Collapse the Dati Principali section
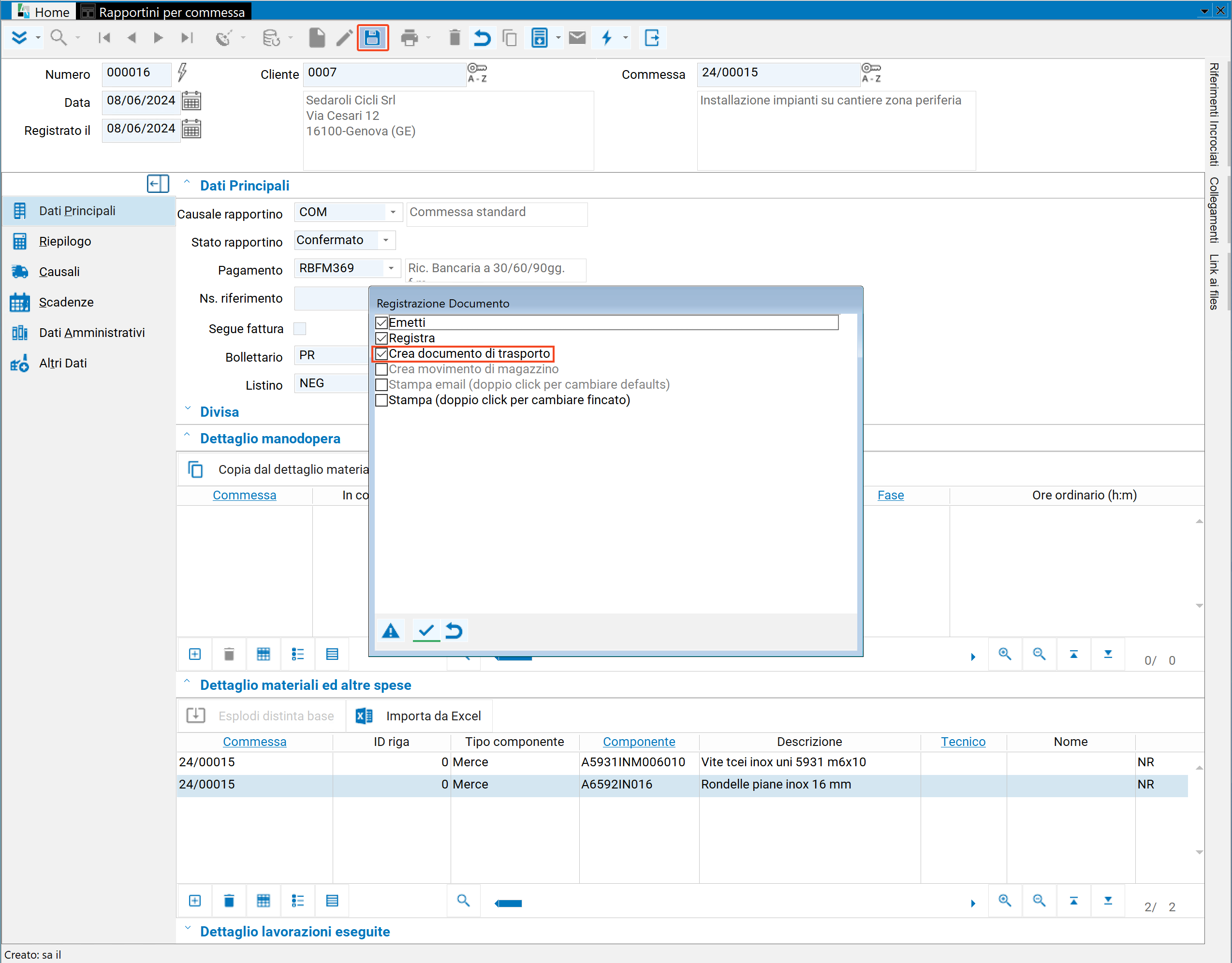Viewport: 1232px width, 963px height. pyautogui.click(x=187, y=182)
